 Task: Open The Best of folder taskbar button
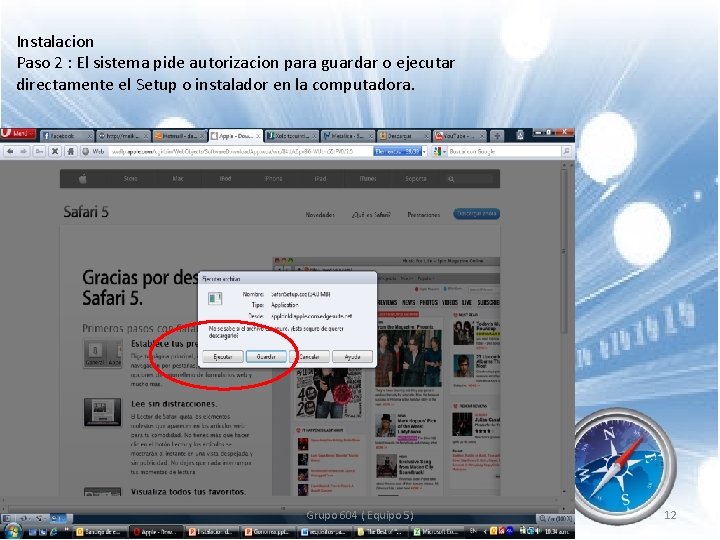point(382,532)
